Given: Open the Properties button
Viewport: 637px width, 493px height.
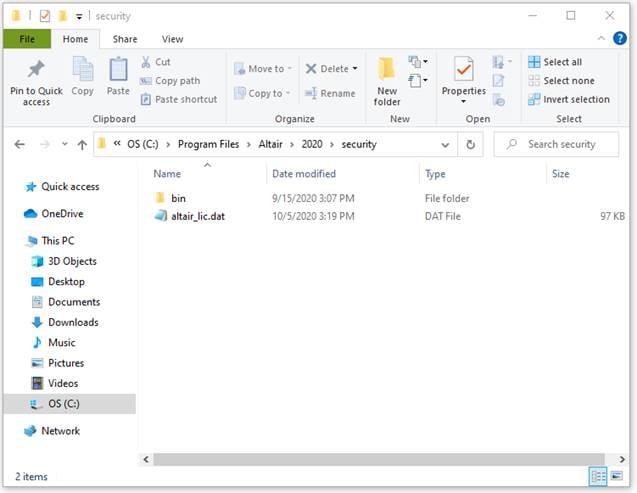Looking at the screenshot, I should 464,79.
